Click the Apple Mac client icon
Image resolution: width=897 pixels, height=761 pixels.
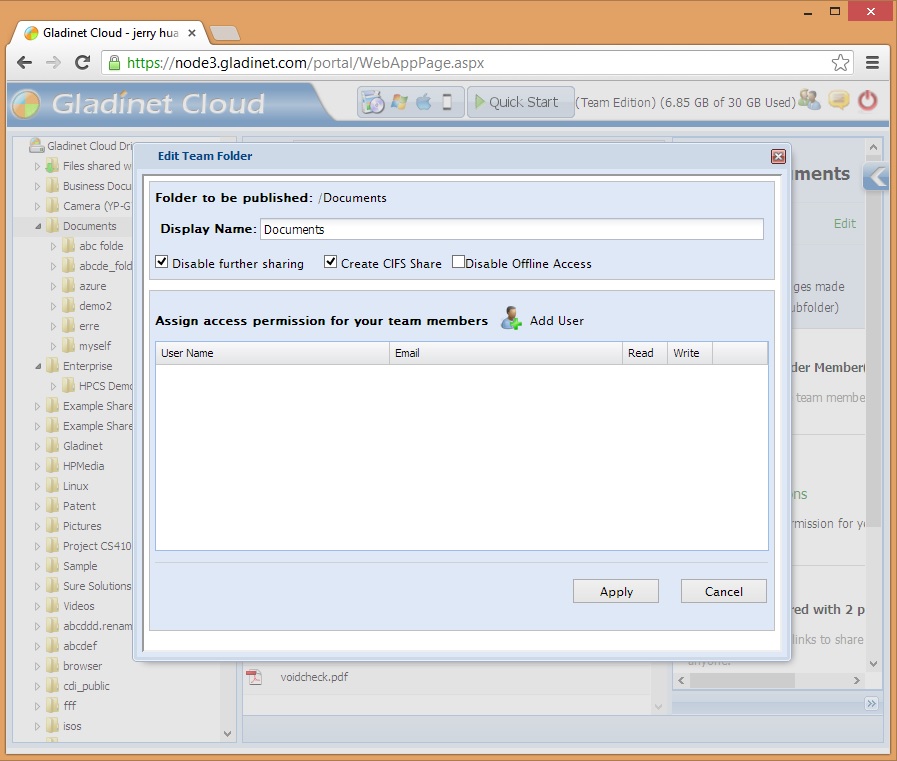point(423,102)
